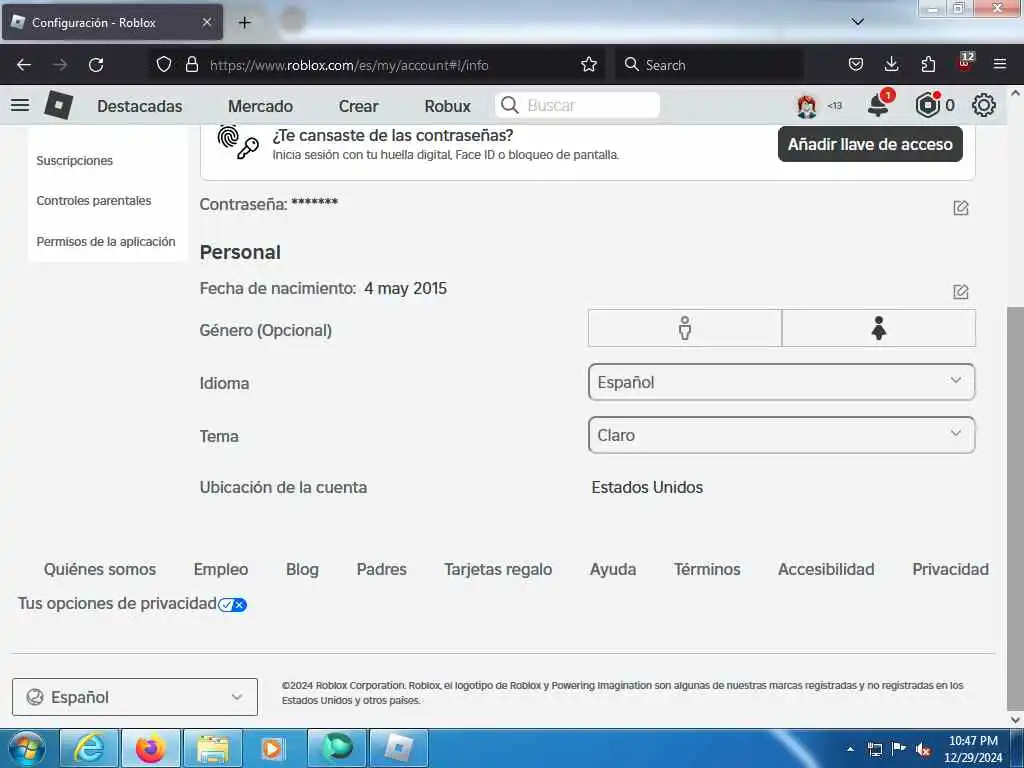1024x768 pixels.
Task: Open the Ayuda footer link
Action: [x=613, y=569]
